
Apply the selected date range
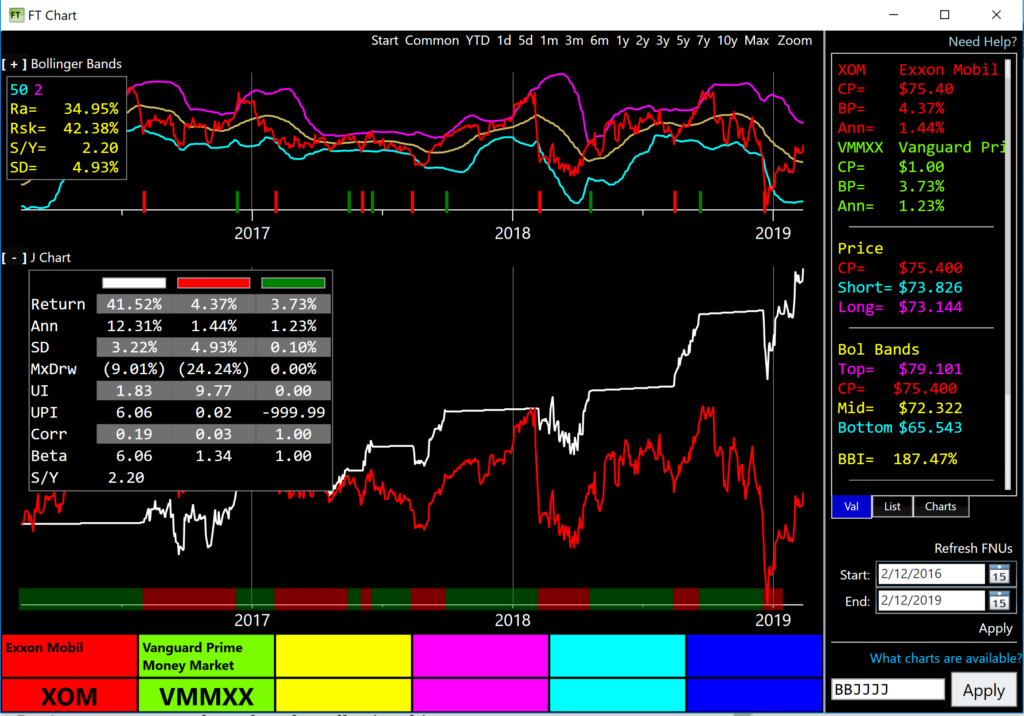coord(995,628)
